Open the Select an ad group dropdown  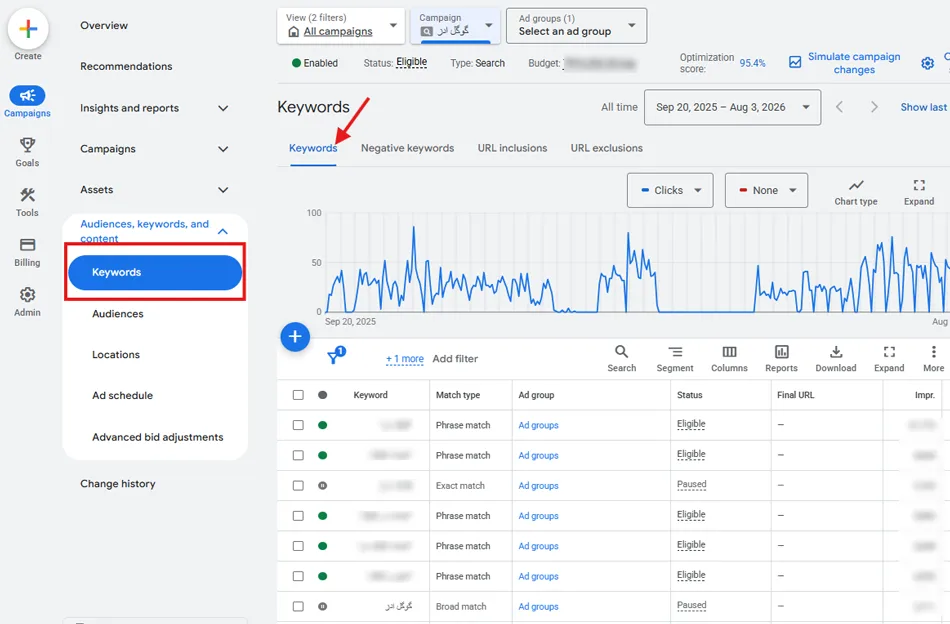[576, 26]
